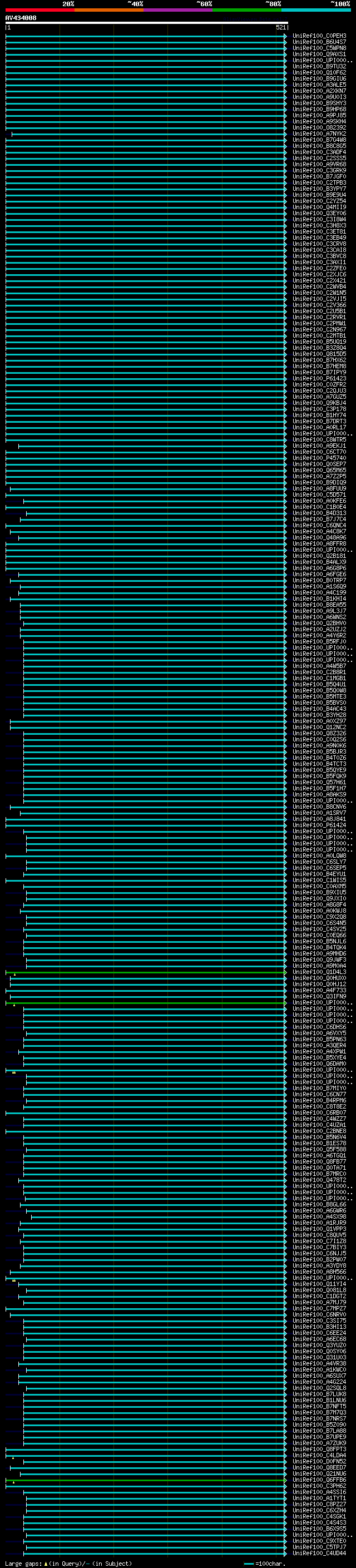
Task: Click the alignment bar for UniRef100_A7NYK2
Action: 149,134
